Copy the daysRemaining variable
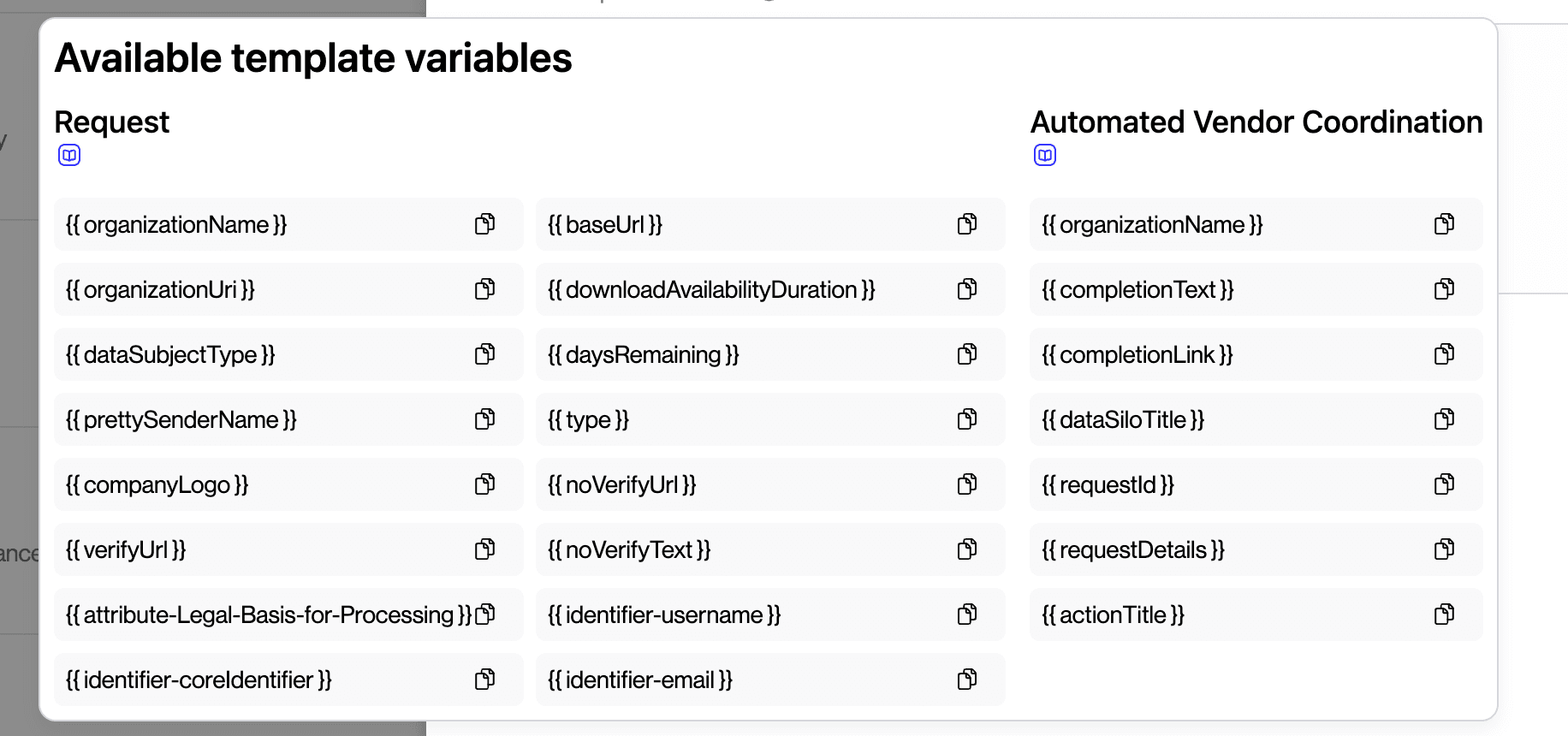 [966, 354]
